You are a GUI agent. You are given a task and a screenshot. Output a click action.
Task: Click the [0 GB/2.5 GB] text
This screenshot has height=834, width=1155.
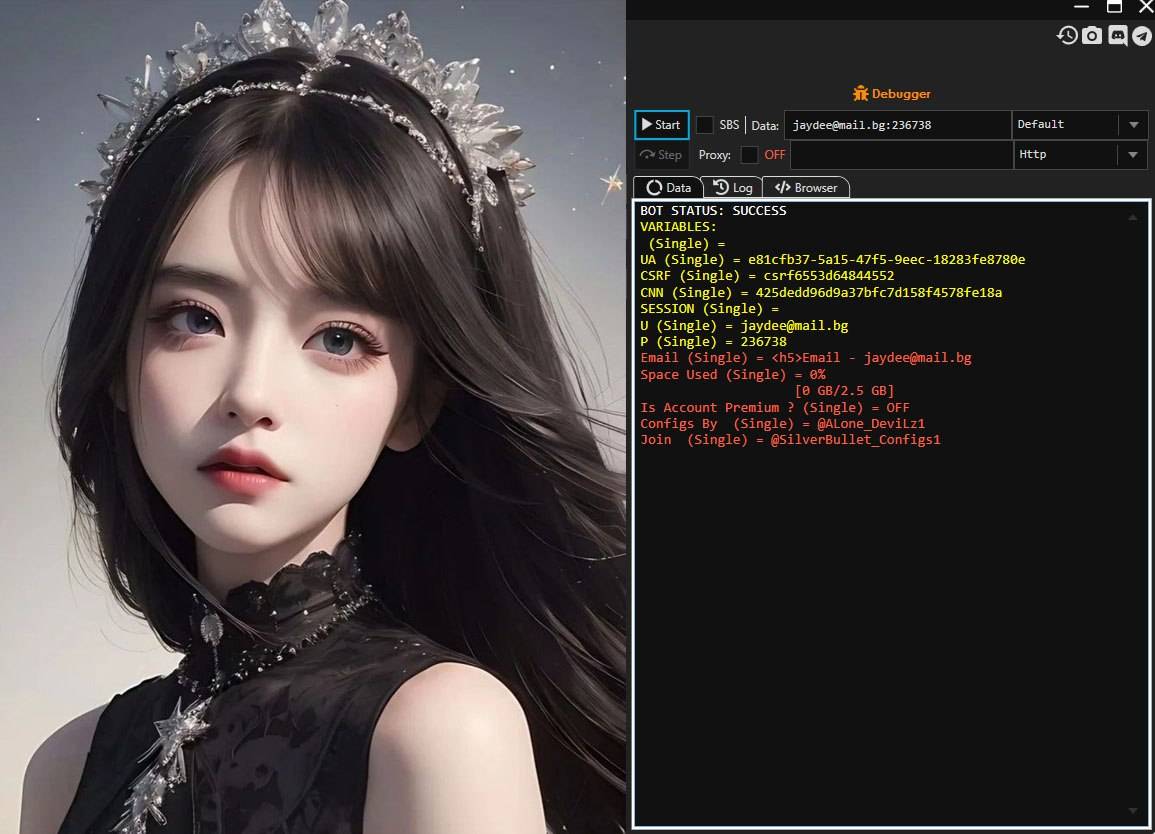point(844,390)
